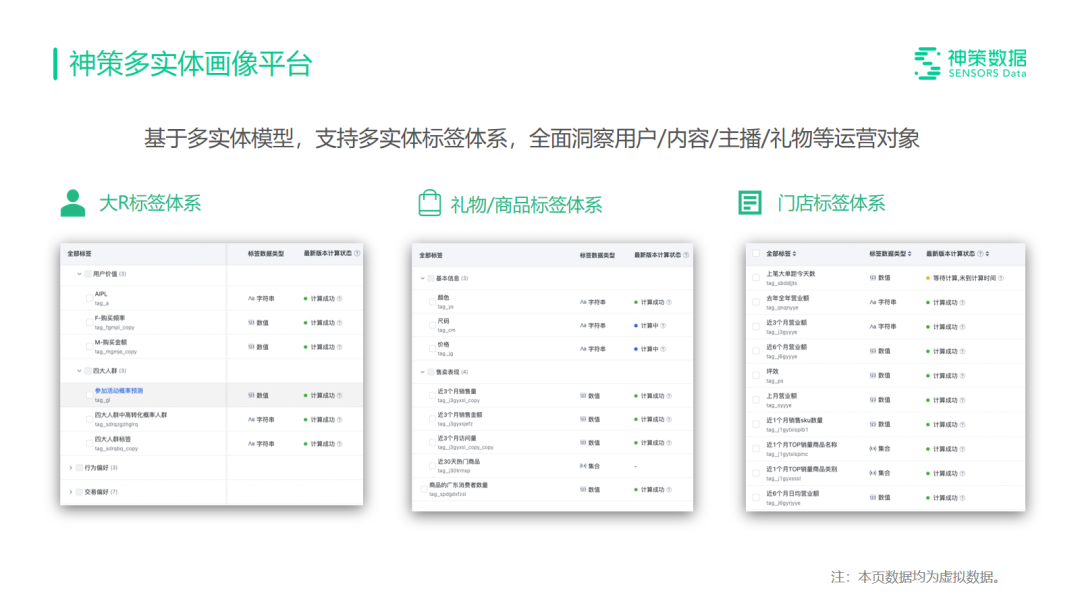Select the 全部标签 header checkbox in store panel
1080x608 pixels.
point(754,253)
